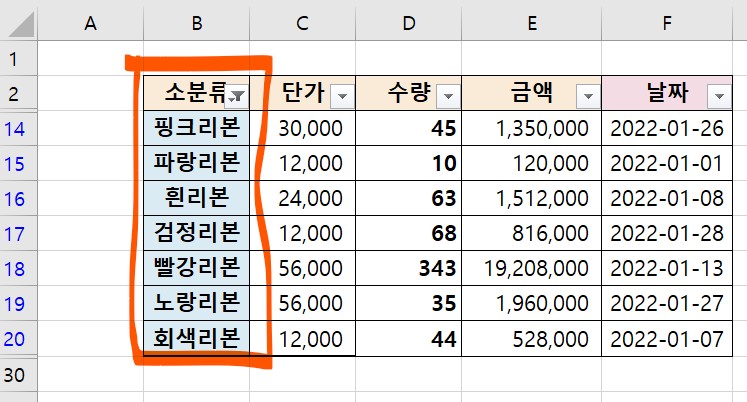Open the 금액 filter dropdown
Viewport: 747px width, 402px height.
pos(588,97)
